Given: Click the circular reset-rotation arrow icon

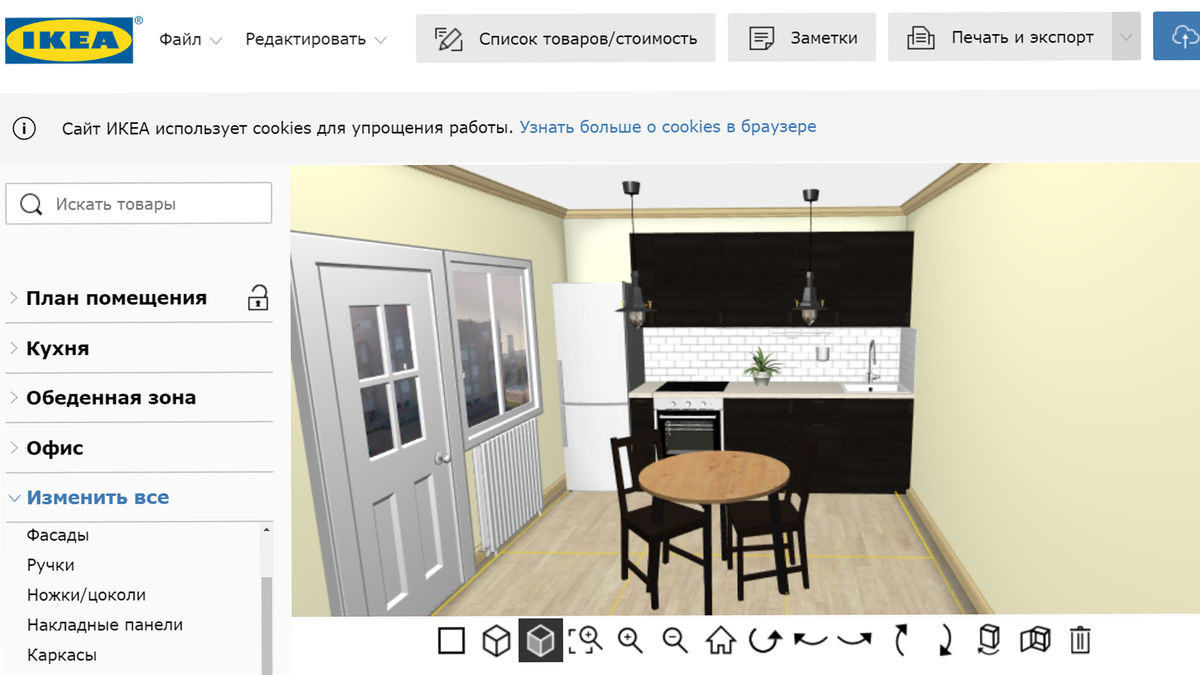Looking at the screenshot, I should [765, 640].
